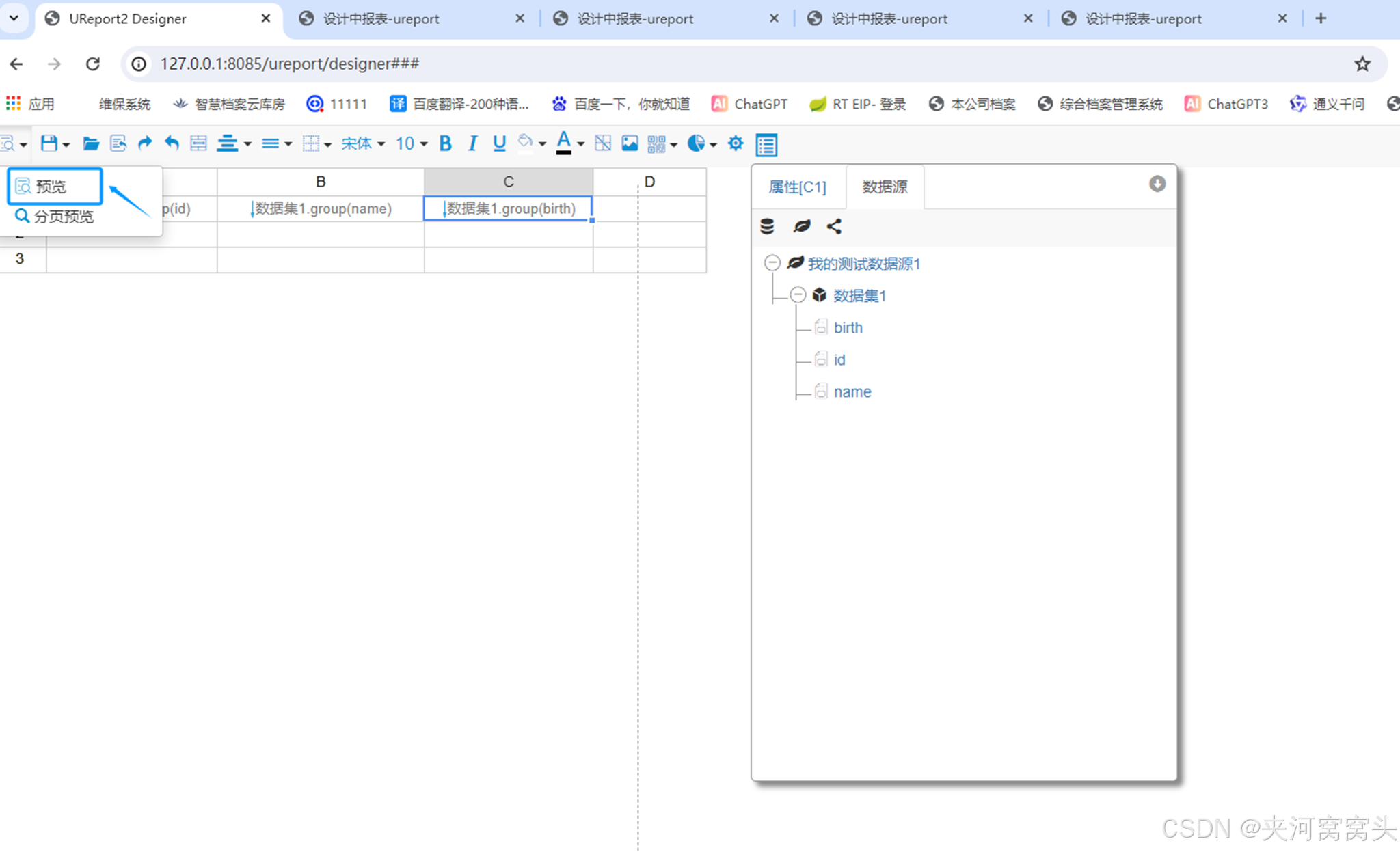This screenshot has height=852, width=1400.
Task: Open the gear settings icon
Action: [736, 143]
